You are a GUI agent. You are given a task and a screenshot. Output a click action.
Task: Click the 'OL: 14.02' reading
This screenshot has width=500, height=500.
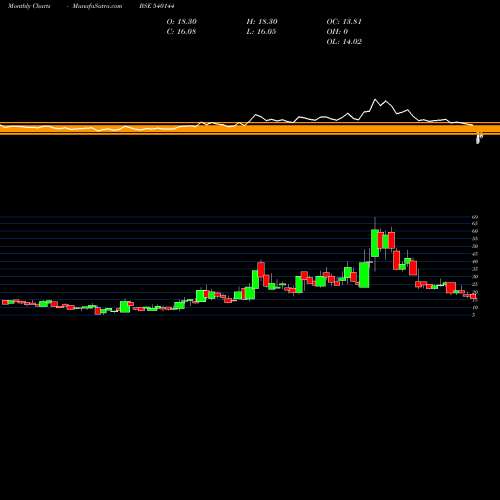point(344,41)
